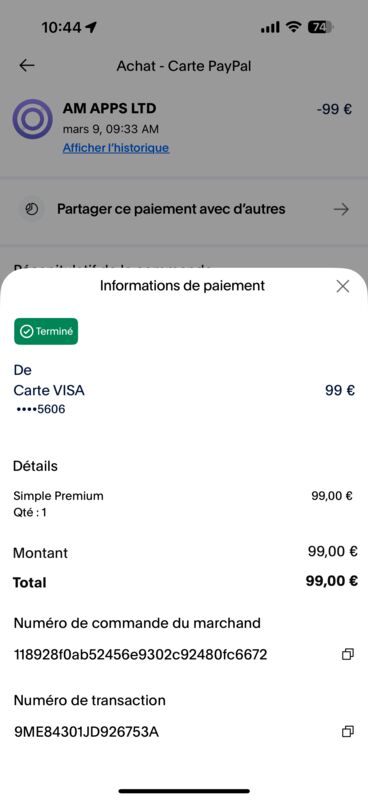This screenshot has width=368, height=800.
Task: Tap the back arrow icon
Action: 27,65
